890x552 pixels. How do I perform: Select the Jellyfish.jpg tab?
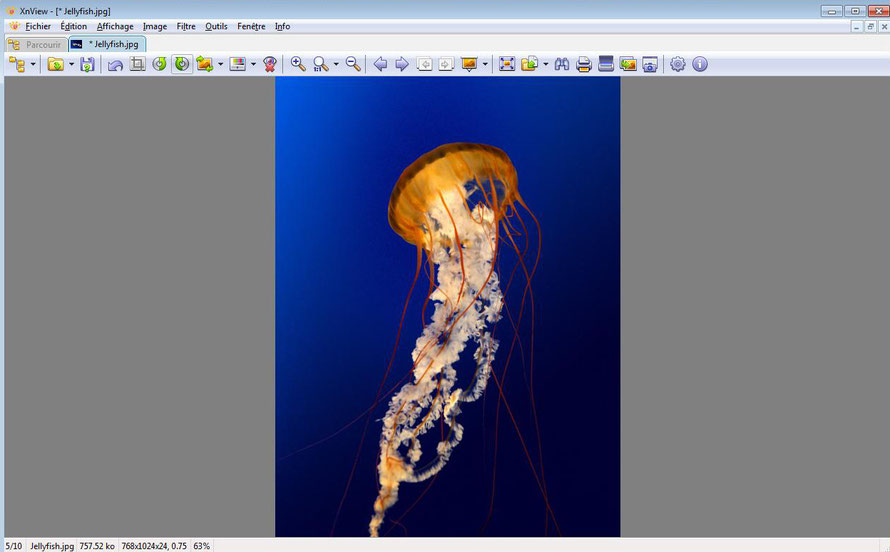pos(107,44)
